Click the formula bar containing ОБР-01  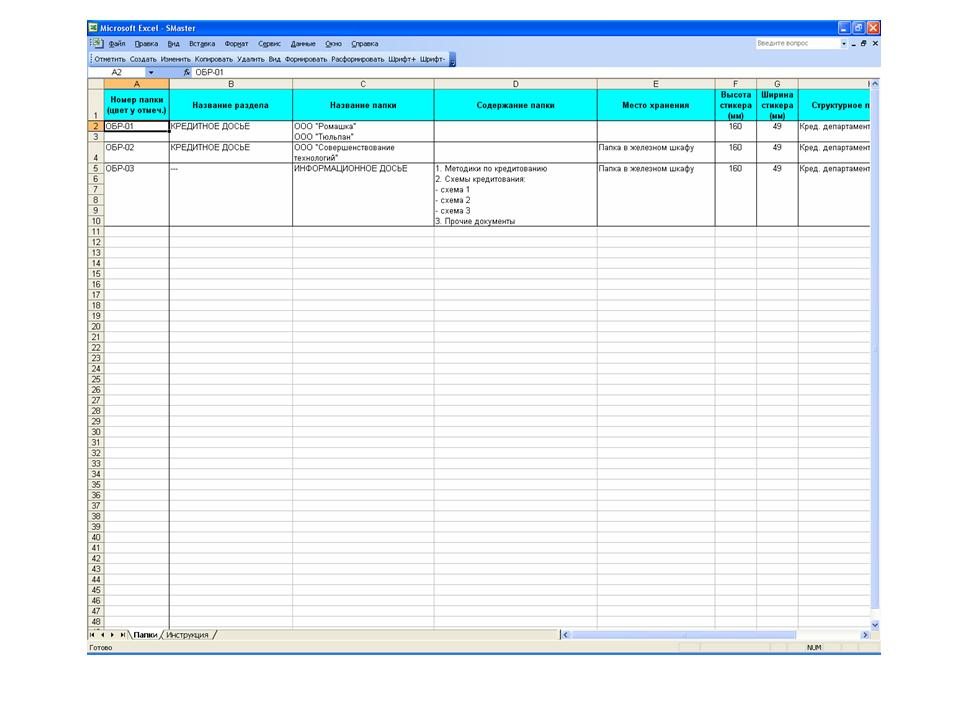point(530,72)
